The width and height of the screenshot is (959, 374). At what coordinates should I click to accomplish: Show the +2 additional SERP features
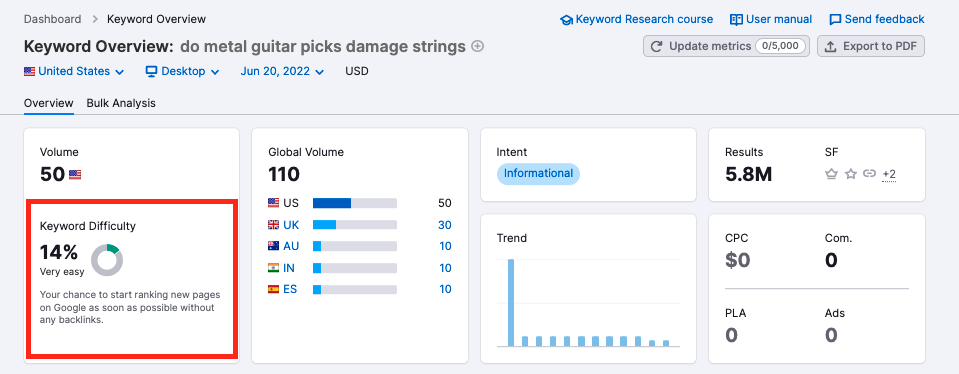click(x=889, y=175)
